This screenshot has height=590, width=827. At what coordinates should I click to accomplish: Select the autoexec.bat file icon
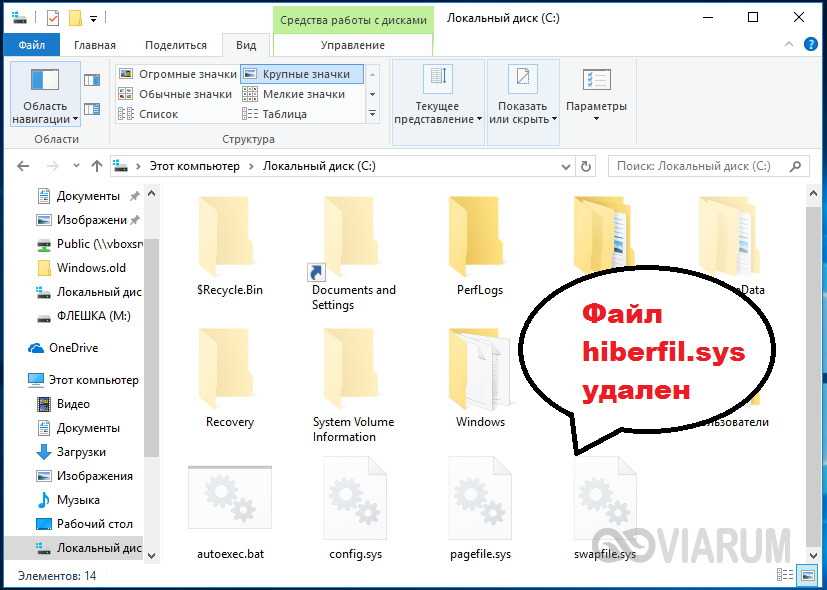229,502
